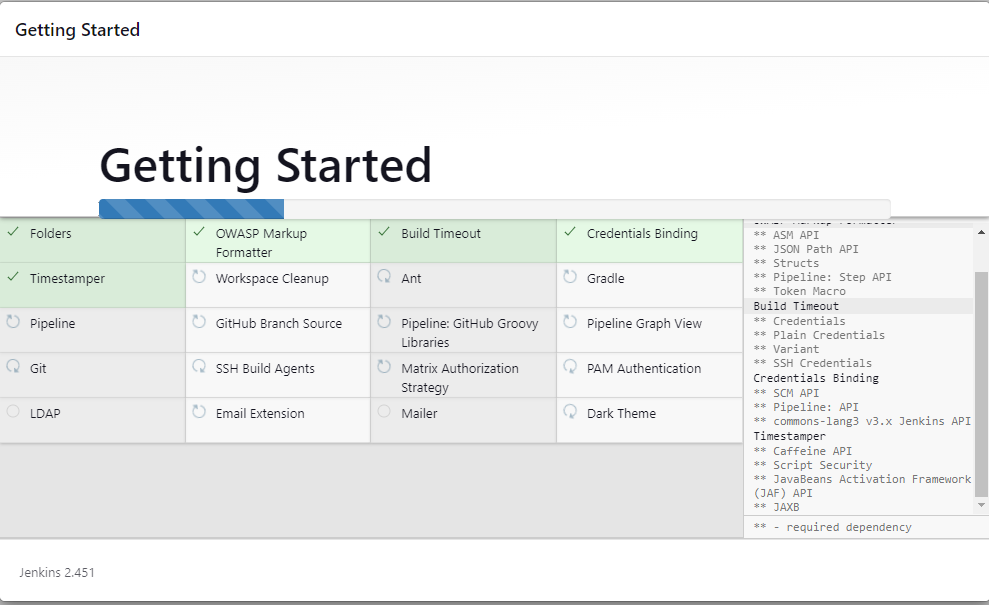Click the Build Timeout plugin name in grid

click(x=441, y=233)
